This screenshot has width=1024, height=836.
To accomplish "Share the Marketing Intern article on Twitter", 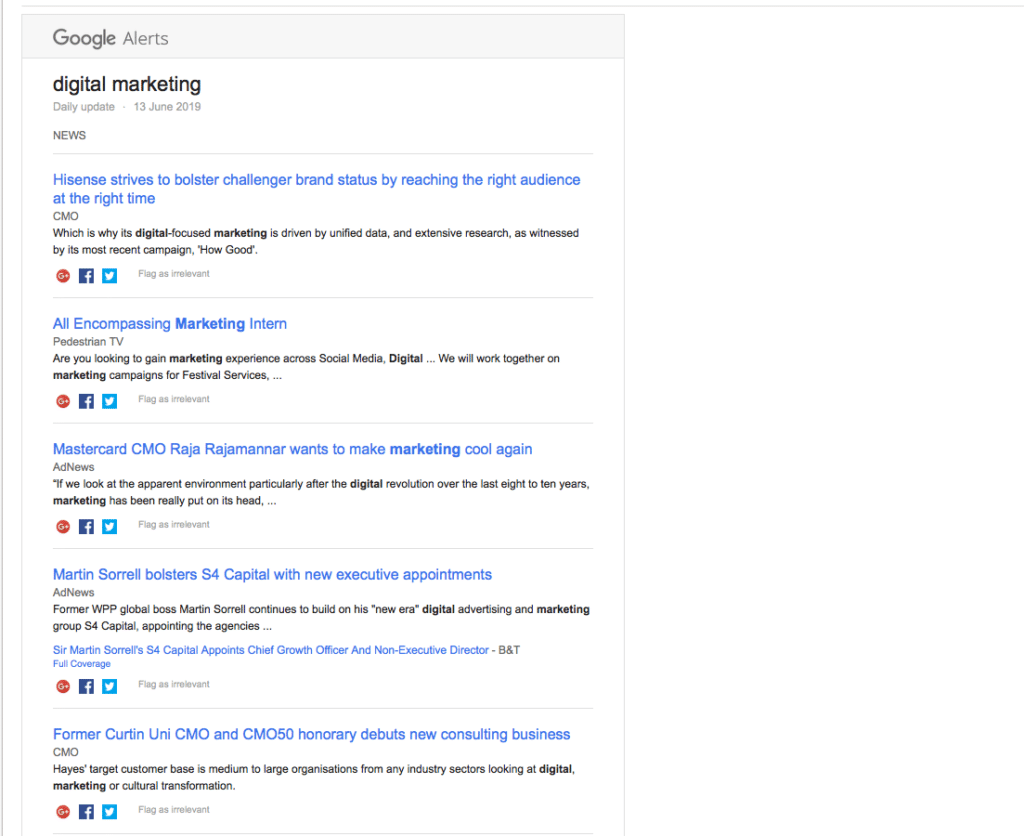I will [x=108, y=400].
